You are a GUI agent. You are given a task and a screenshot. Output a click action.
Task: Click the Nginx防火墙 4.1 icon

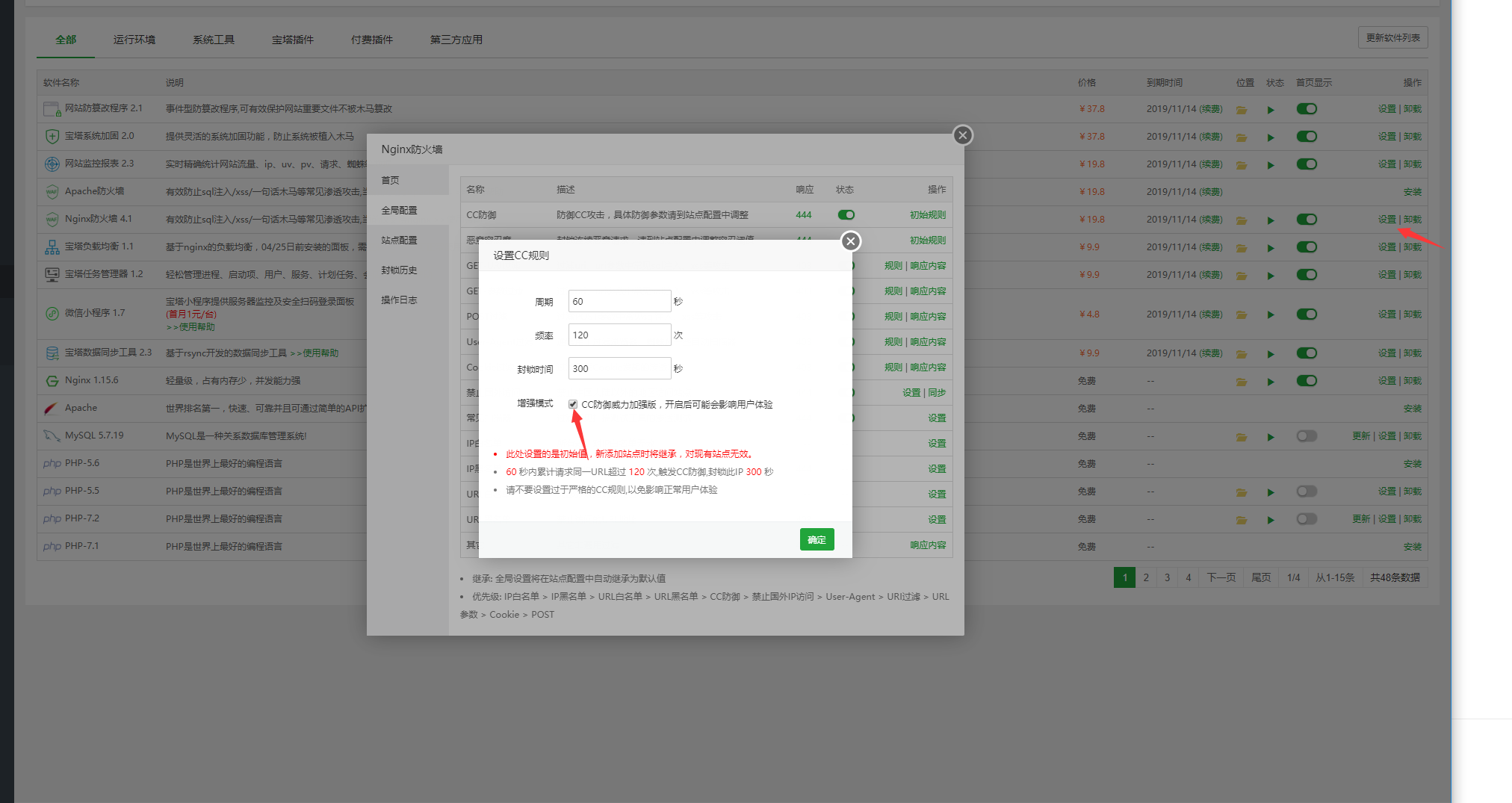52,220
